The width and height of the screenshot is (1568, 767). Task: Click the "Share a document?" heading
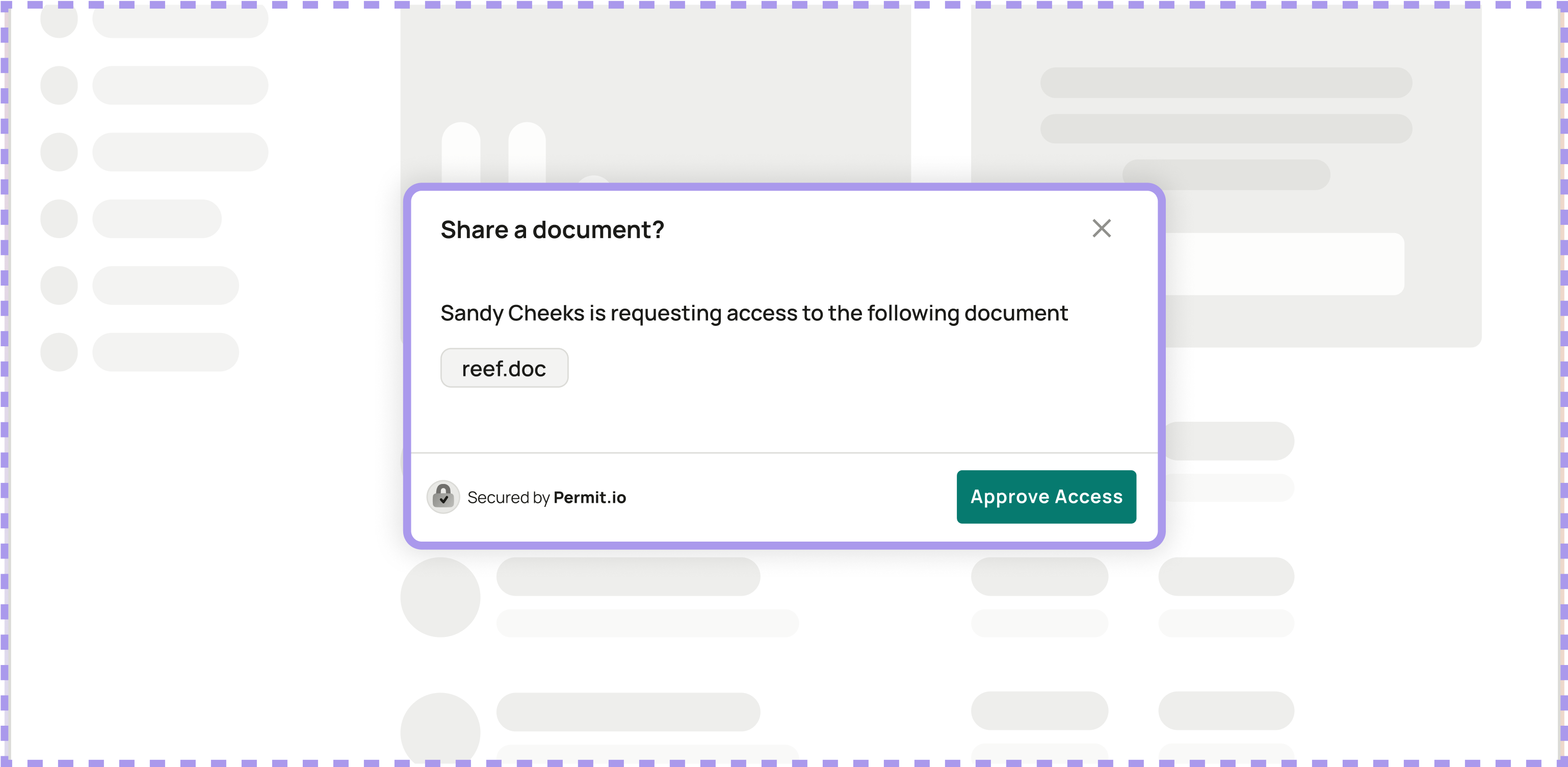tap(552, 230)
